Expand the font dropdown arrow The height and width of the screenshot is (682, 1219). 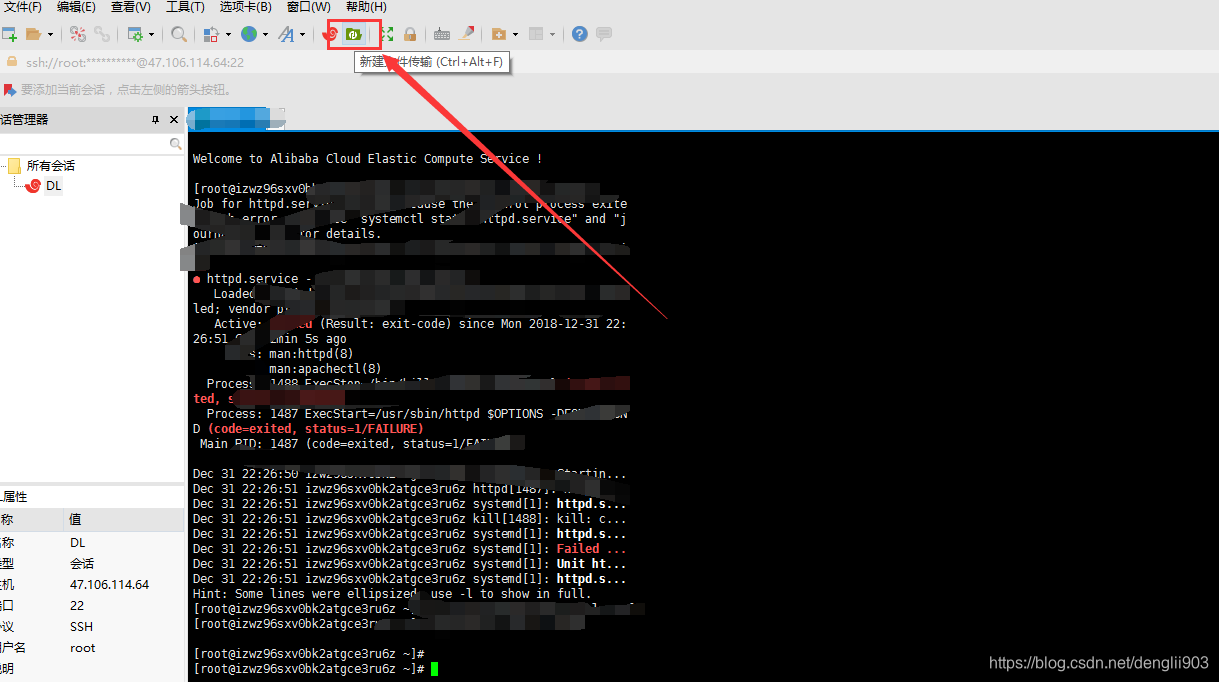click(x=303, y=34)
